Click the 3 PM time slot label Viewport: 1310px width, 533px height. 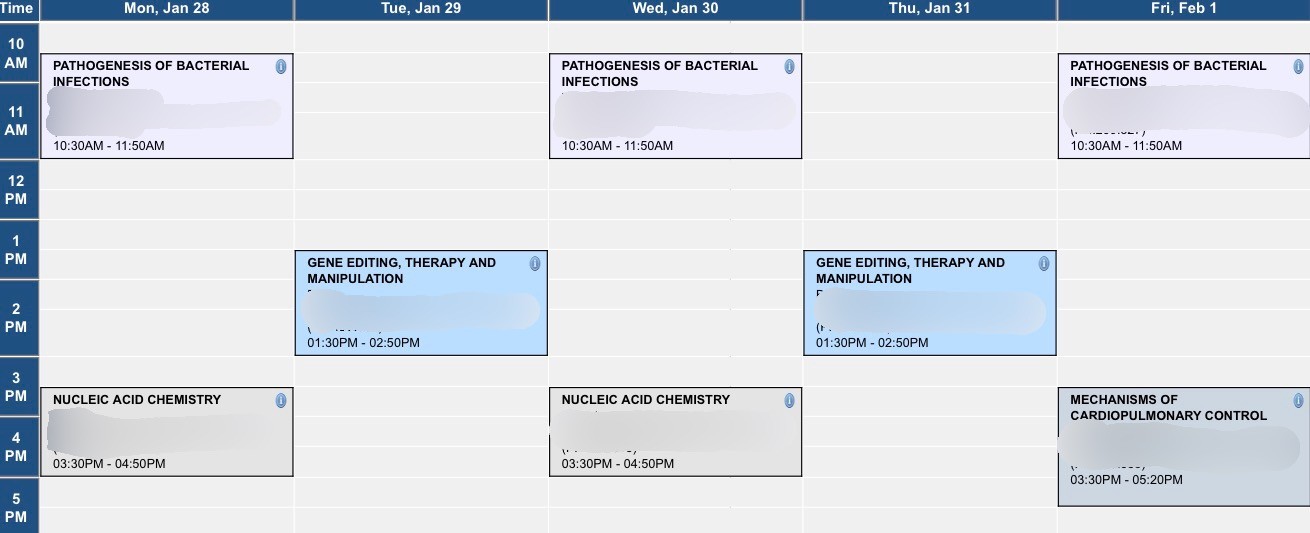click(19, 387)
